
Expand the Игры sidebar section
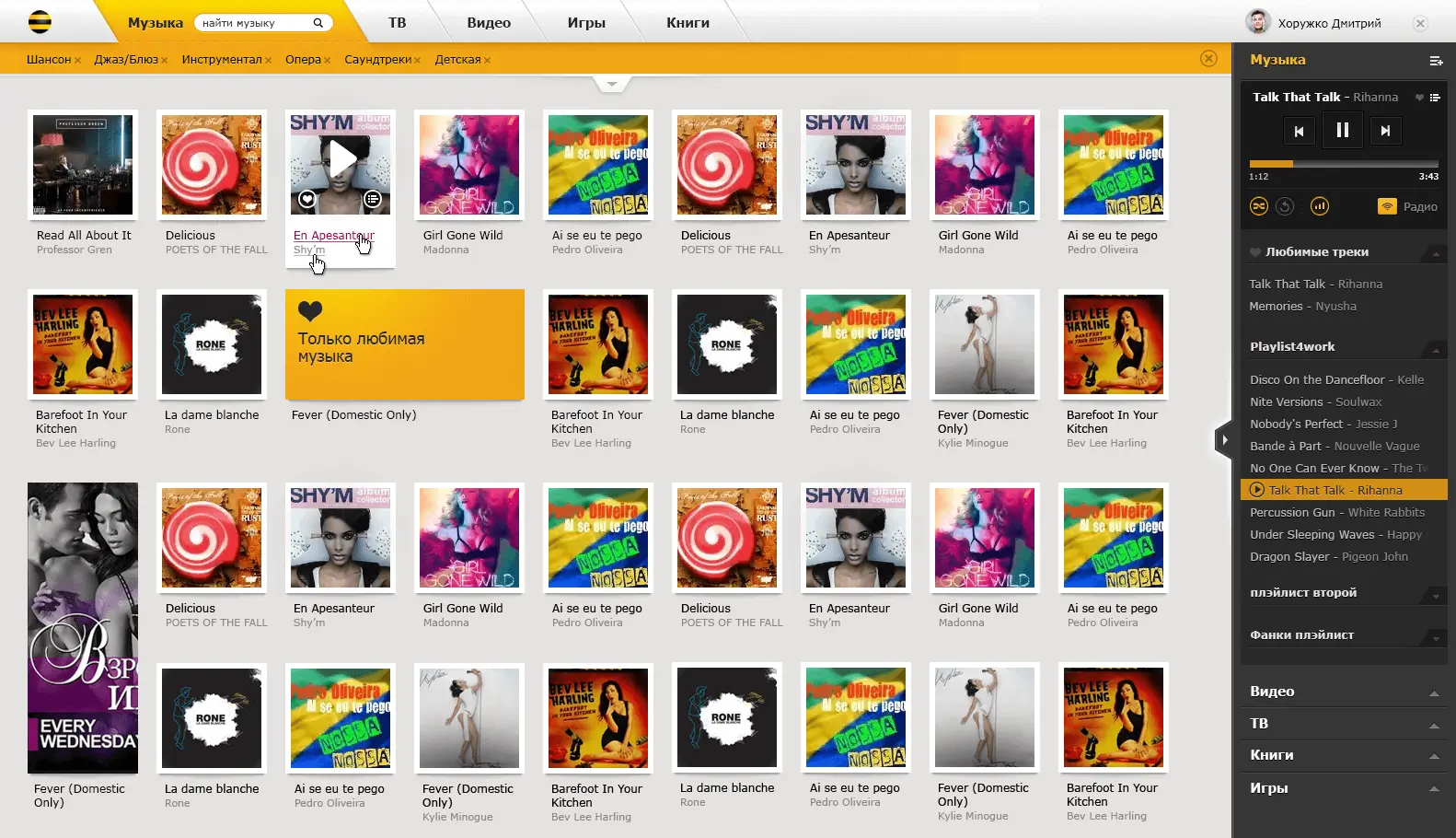[1434, 788]
